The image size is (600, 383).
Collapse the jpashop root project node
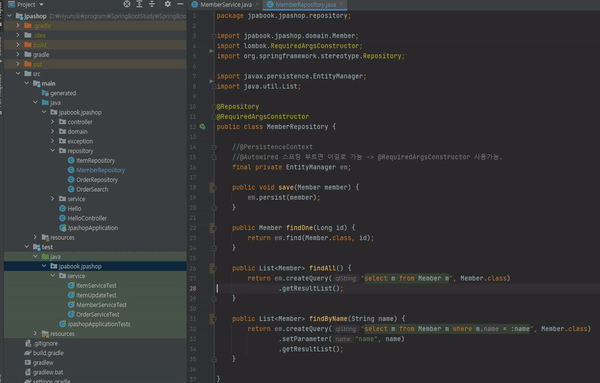pos(10,16)
